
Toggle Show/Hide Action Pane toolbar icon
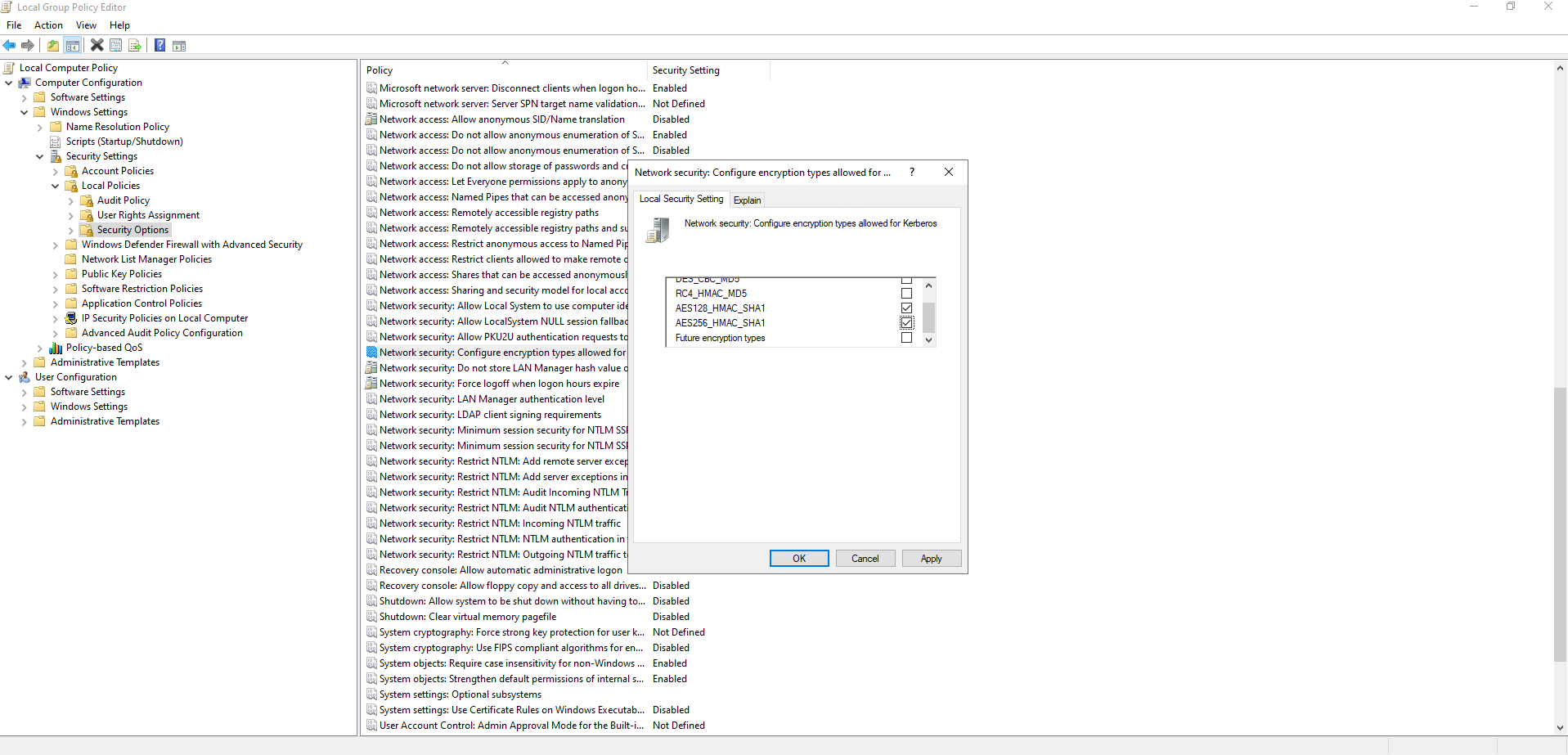click(x=179, y=46)
